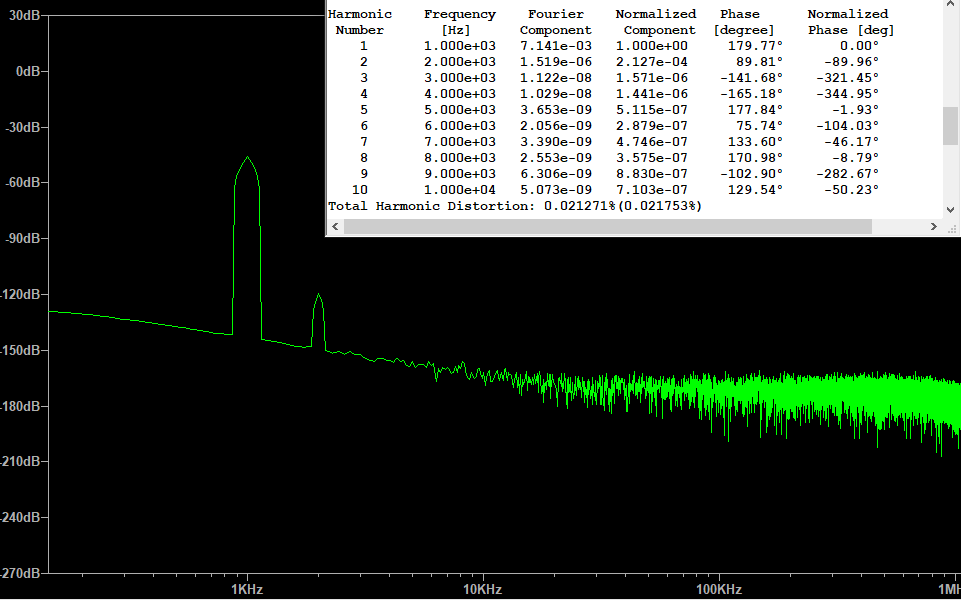The image size is (961, 600).
Task: Click the -90dB vertical axis label
Action: pos(23,238)
